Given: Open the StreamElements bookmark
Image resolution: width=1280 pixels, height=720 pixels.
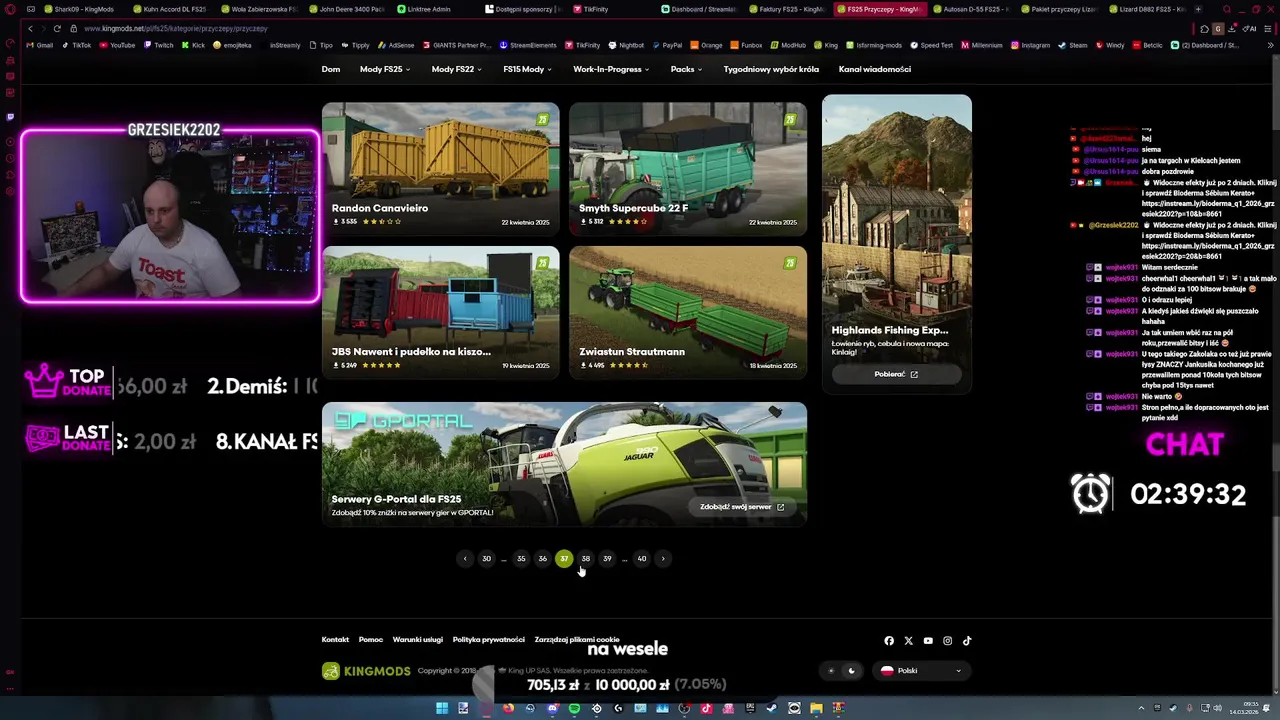Looking at the screenshot, I should [528, 45].
